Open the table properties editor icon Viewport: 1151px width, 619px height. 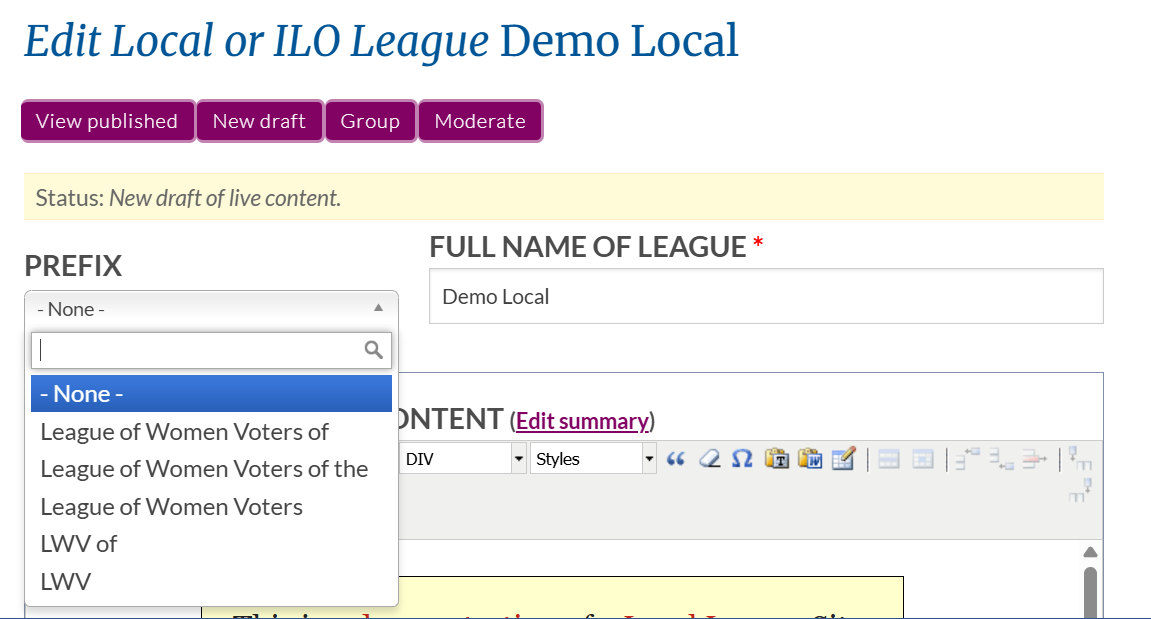[843, 458]
